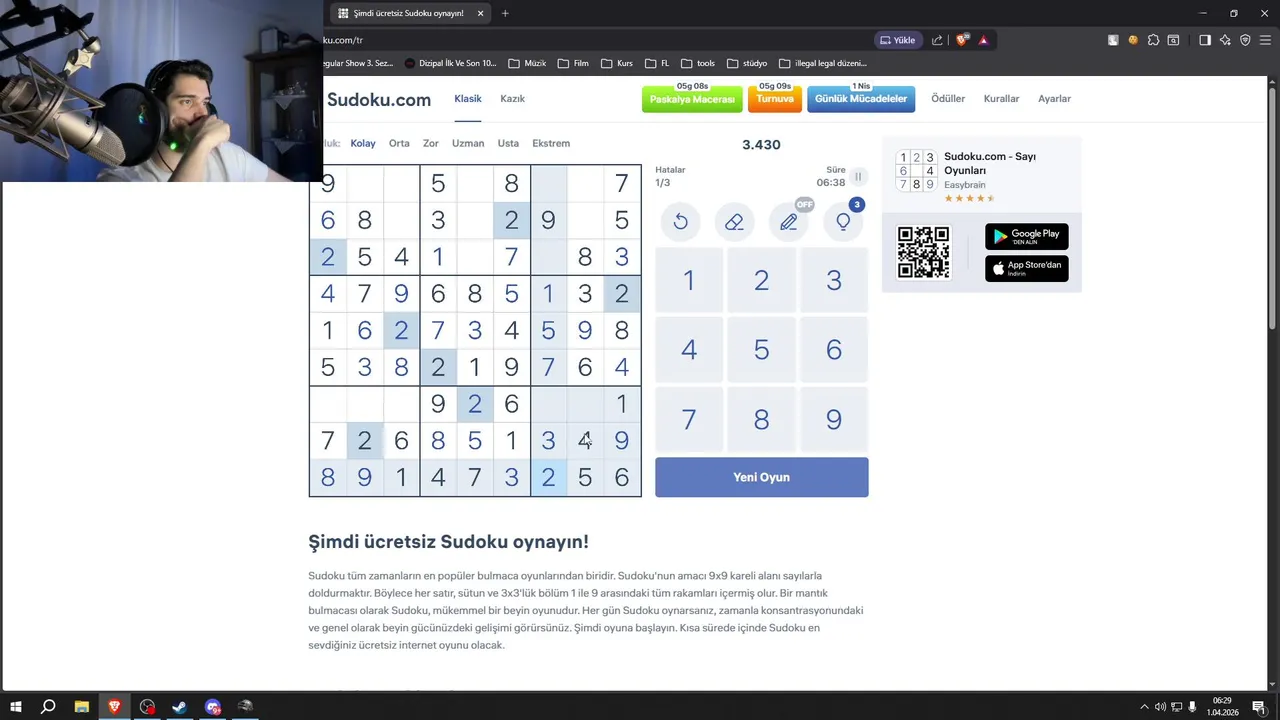The width and height of the screenshot is (1280, 720).
Task: Select Ekstrem difficulty
Action: point(551,143)
